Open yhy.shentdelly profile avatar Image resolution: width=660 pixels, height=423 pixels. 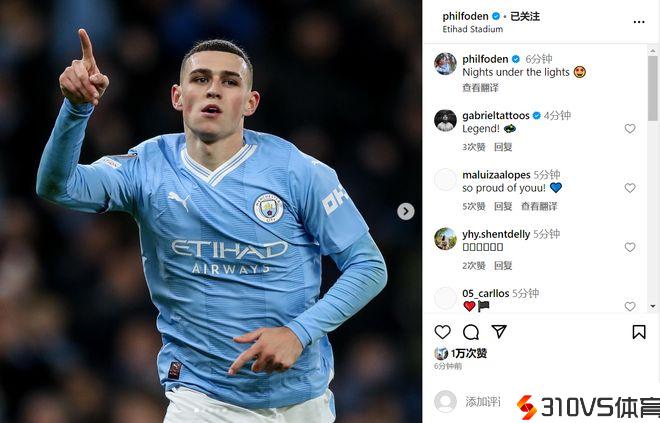point(445,239)
